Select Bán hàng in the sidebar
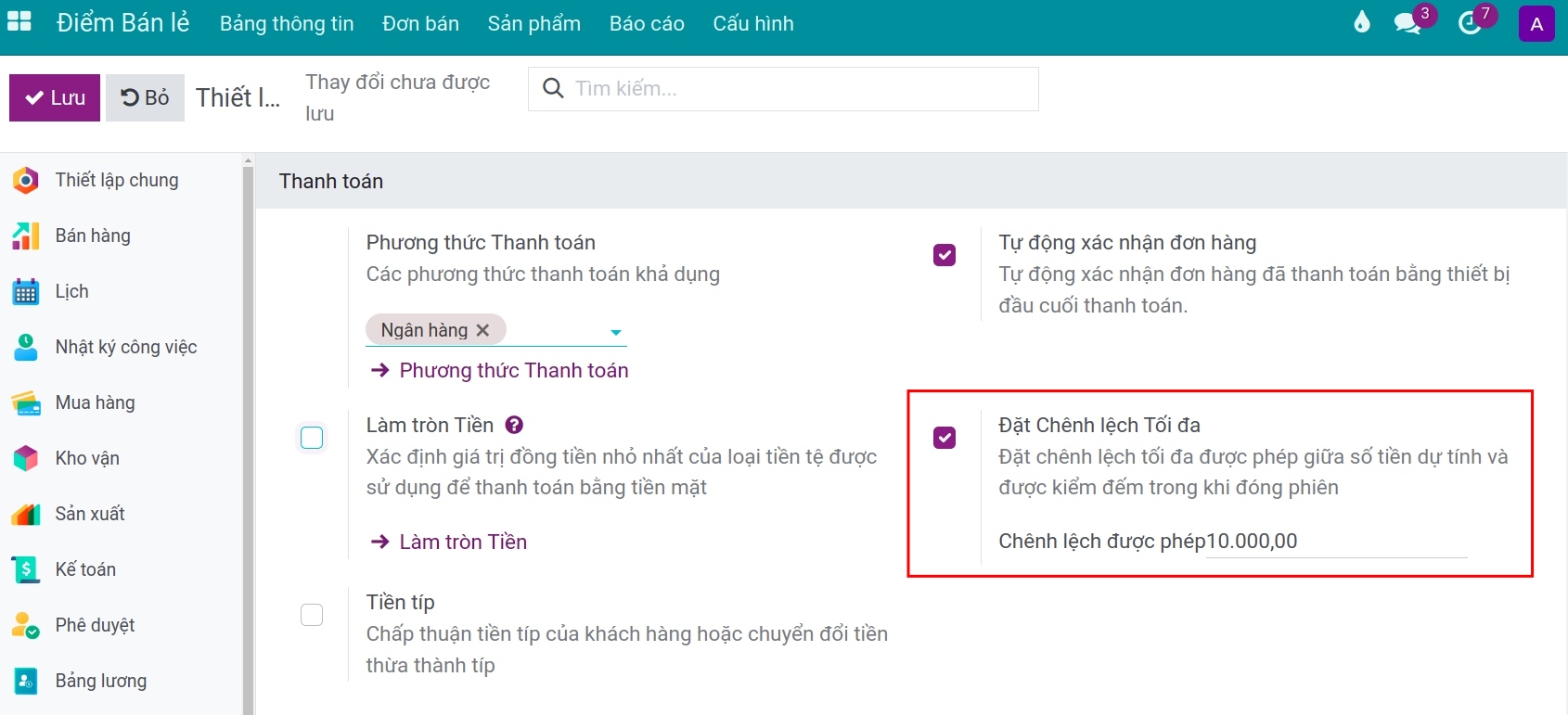 [93, 236]
